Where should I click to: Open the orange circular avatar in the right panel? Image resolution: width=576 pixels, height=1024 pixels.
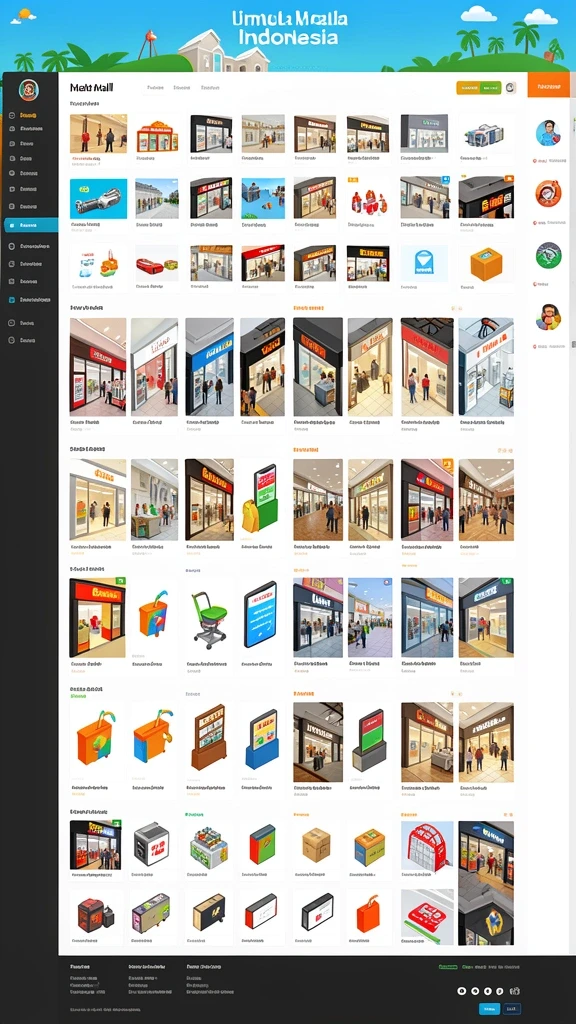click(548, 193)
